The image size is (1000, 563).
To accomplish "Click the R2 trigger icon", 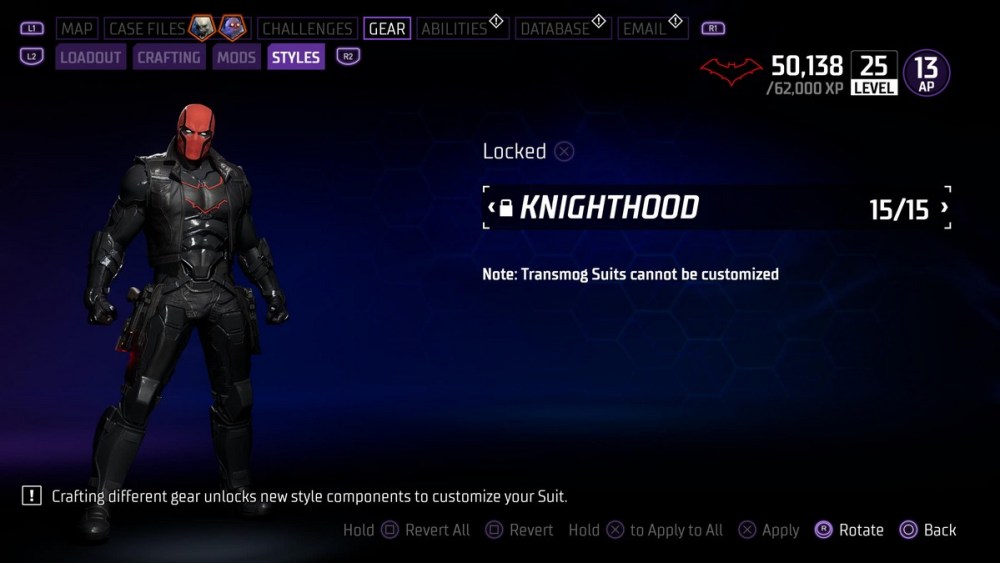I will pyautogui.click(x=348, y=57).
